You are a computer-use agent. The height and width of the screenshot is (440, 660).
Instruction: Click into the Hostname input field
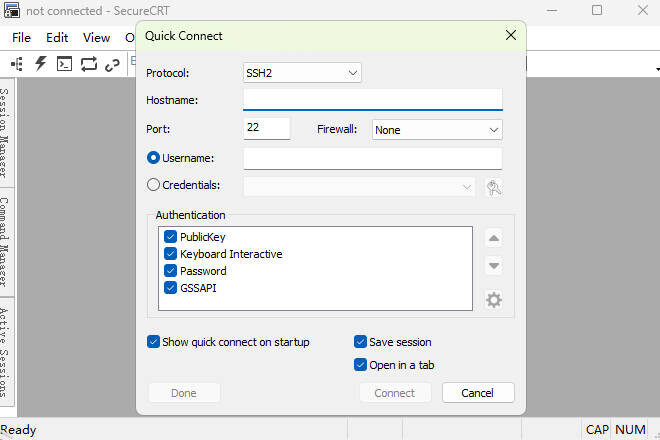pyautogui.click(x=373, y=100)
